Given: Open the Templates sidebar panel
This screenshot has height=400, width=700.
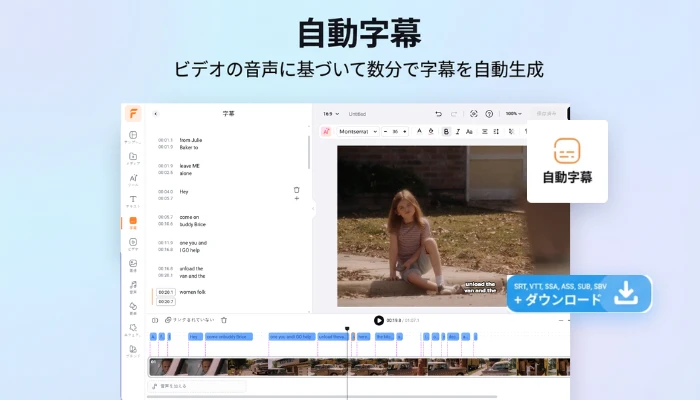Looking at the screenshot, I should tap(133, 137).
